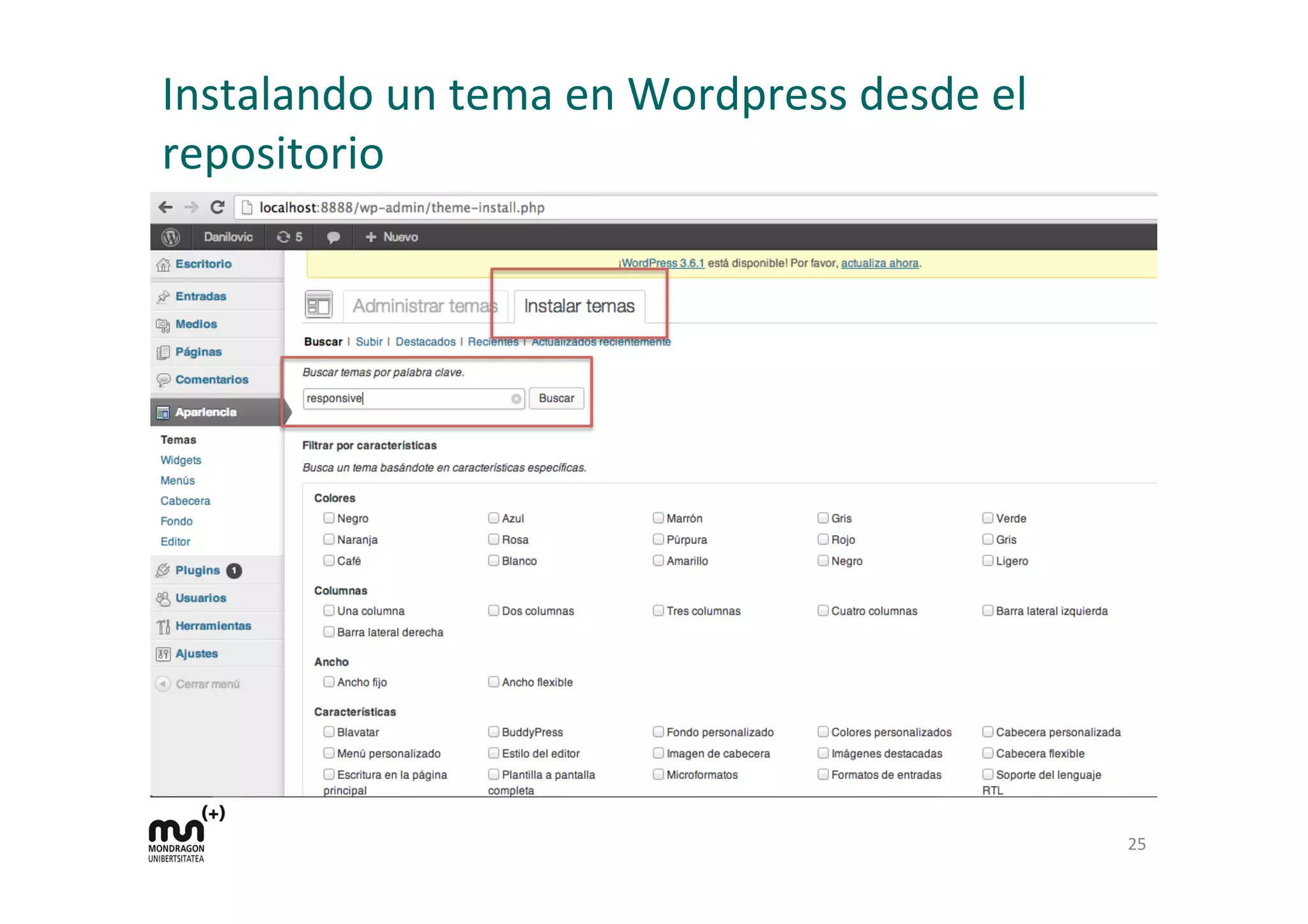Click the Comentarios speech bubble icon
Image resolution: width=1308 pixels, height=924 pixels.
163,380
